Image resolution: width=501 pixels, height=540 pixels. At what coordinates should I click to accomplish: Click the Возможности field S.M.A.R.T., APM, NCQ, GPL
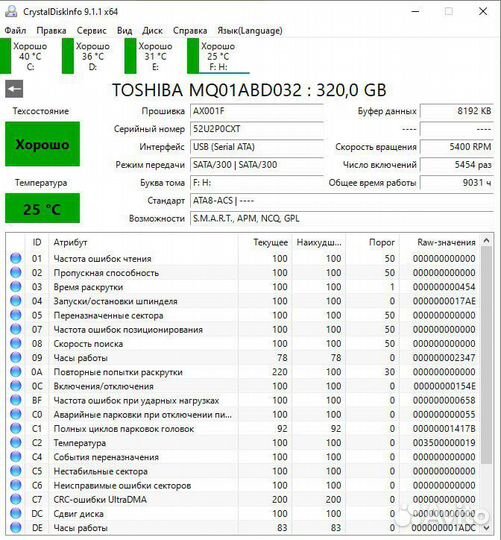(x=342, y=219)
